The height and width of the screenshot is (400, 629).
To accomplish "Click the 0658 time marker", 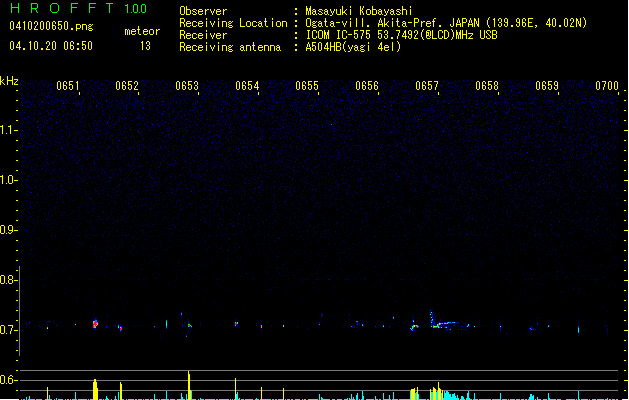I will click(487, 86).
